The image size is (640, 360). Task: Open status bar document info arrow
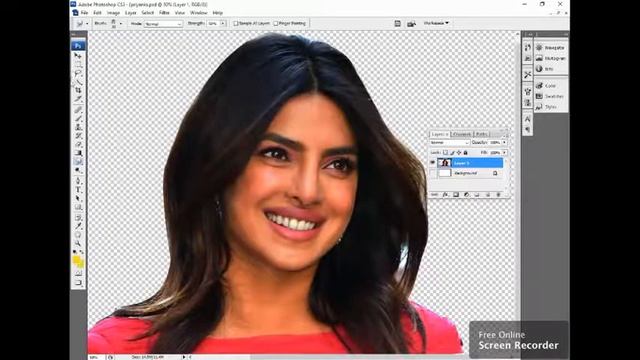[184, 357]
